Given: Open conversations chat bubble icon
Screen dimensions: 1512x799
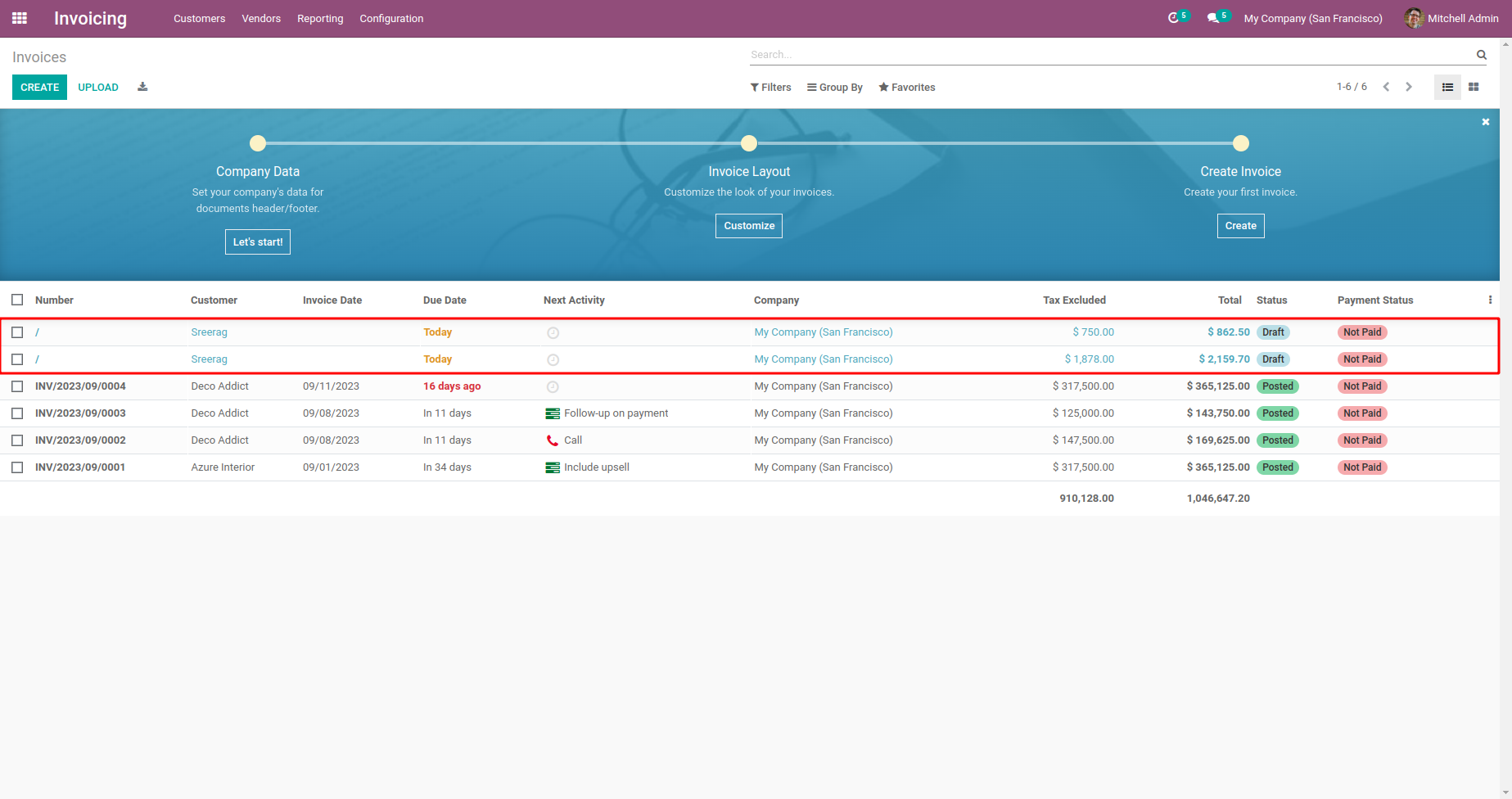Looking at the screenshot, I should point(1213,18).
